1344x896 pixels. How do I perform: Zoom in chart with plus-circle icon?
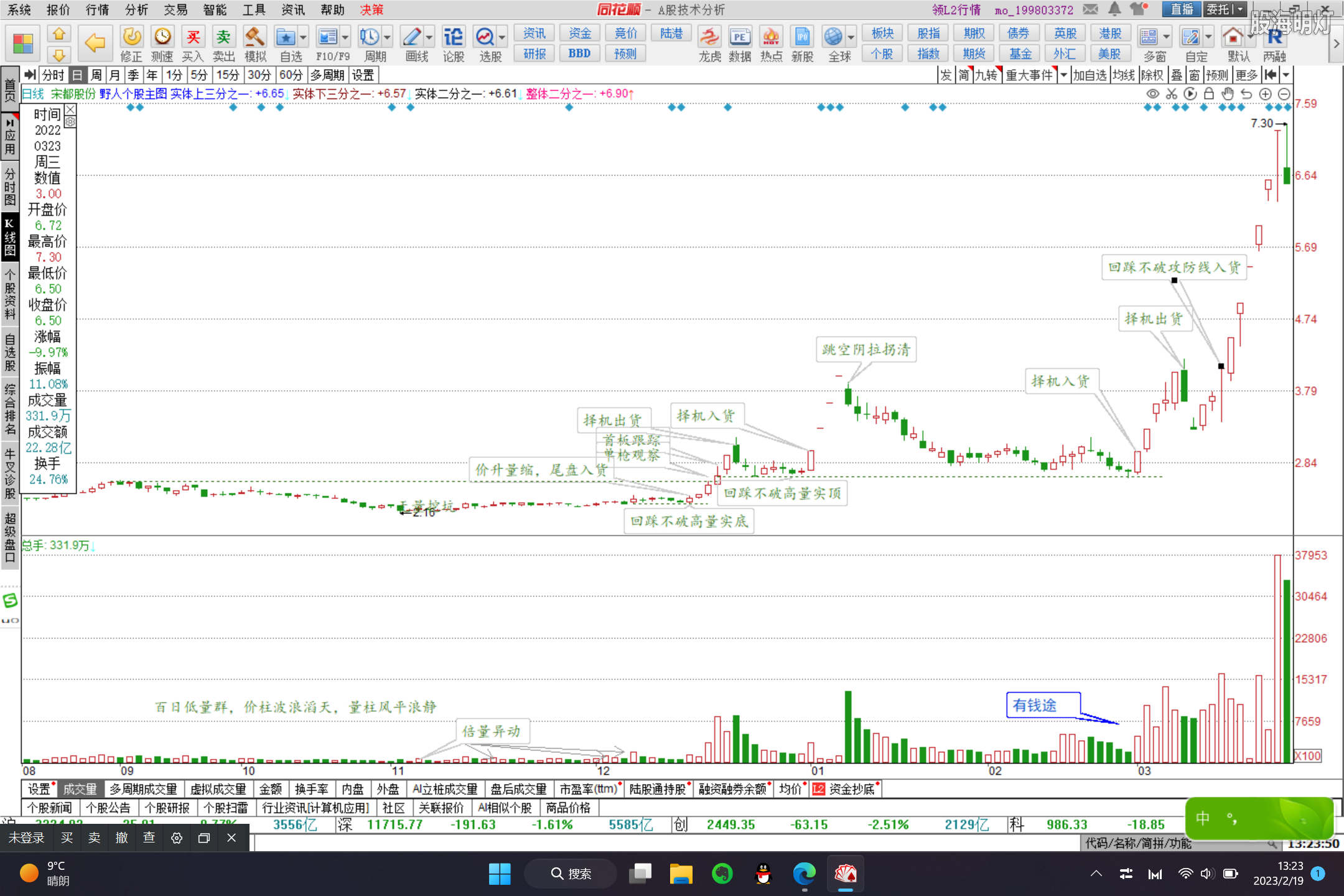(1265, 94)
